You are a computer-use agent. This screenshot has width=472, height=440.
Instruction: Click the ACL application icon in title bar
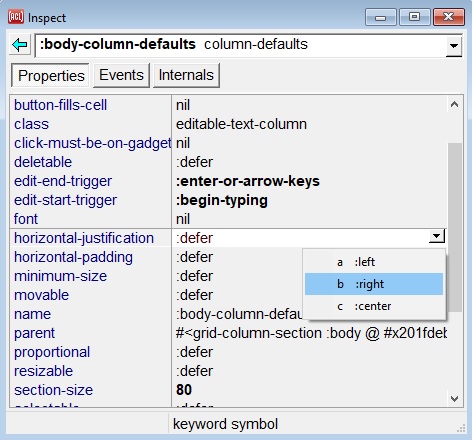16,17
